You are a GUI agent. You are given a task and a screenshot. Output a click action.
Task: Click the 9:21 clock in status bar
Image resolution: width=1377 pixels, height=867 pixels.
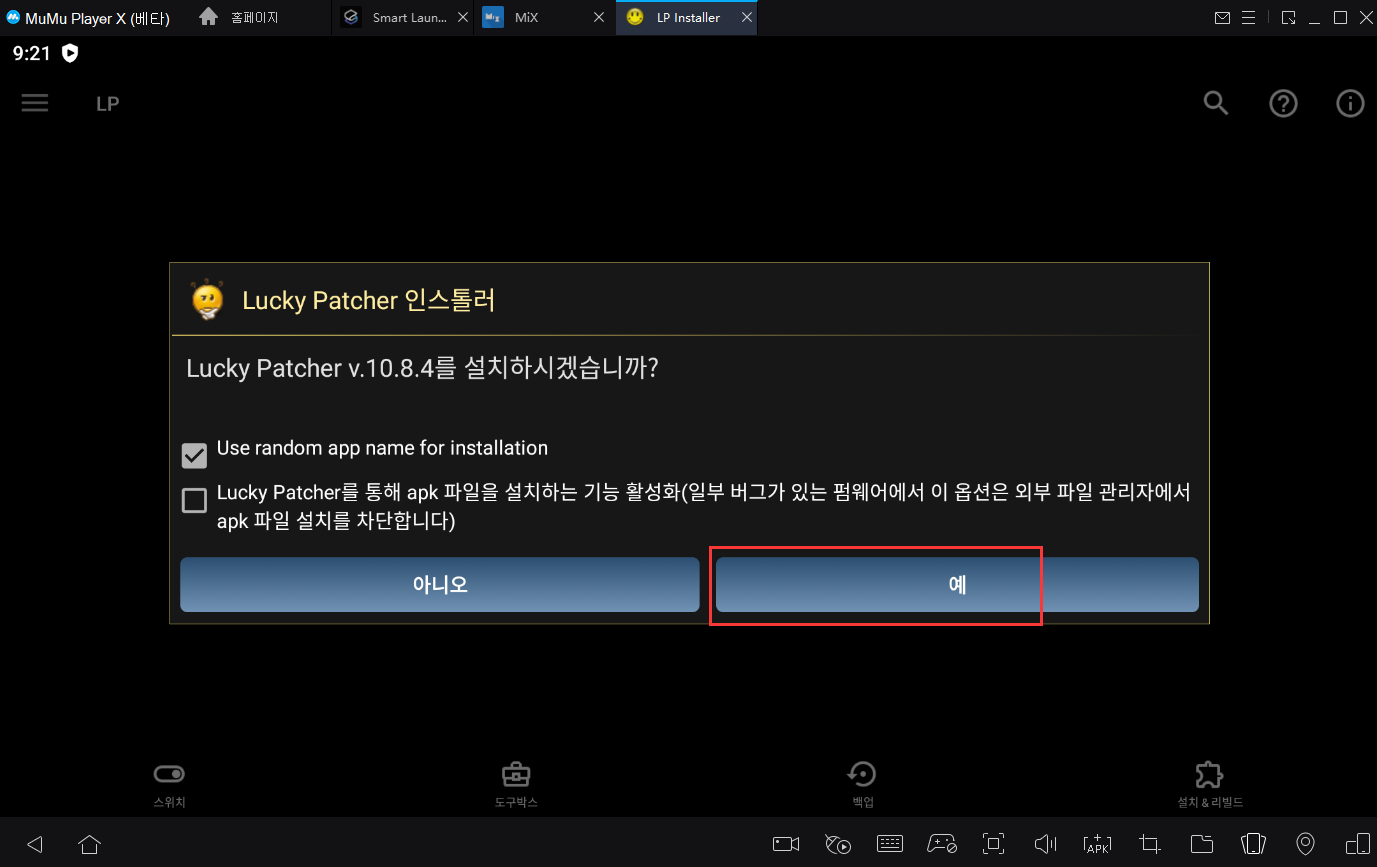(31, 53)
